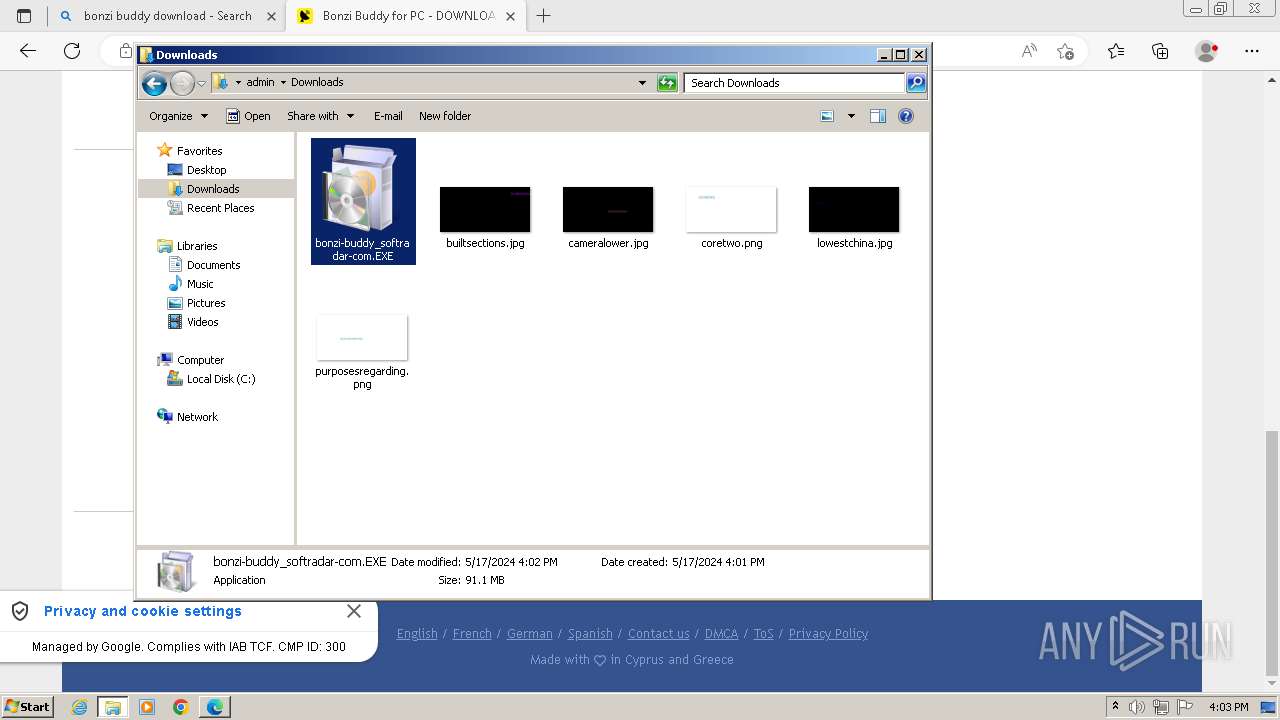This screenshot has height=720, width=1280.
Task: Select Computer in navigation pane
Action: pyautogui.click(x=200, y=360)
